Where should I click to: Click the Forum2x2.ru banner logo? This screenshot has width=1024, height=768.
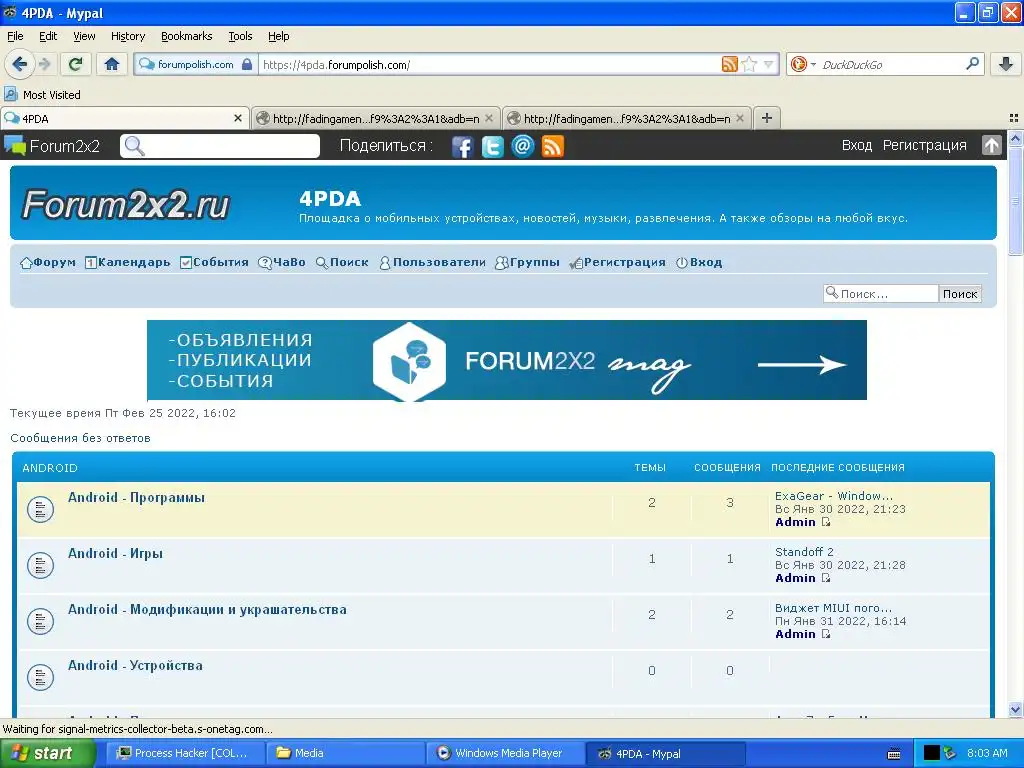click(125, 204)
